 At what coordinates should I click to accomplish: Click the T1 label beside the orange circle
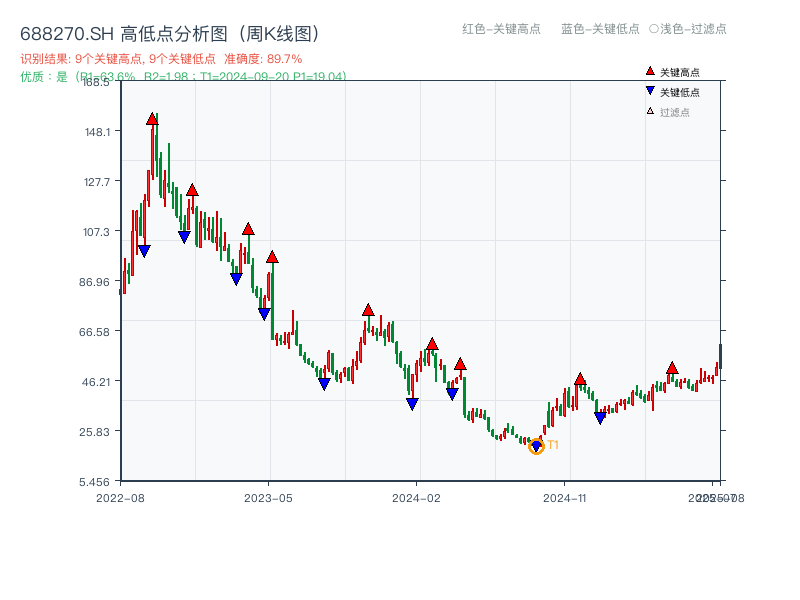(x=551, y=443)
